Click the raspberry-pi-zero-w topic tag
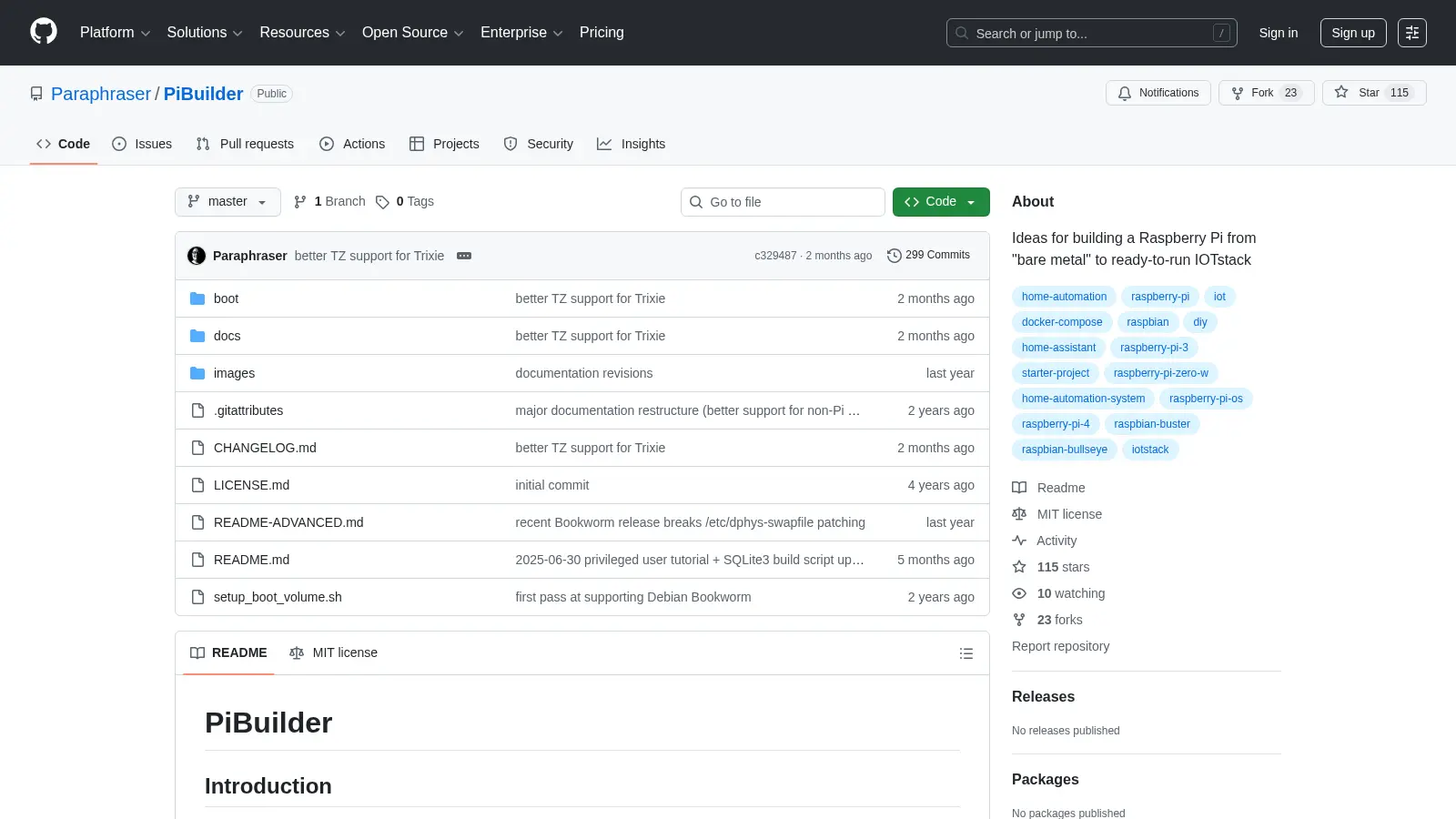The width and height of the screenshot is (1456, 819). (x=1161, y=373)
